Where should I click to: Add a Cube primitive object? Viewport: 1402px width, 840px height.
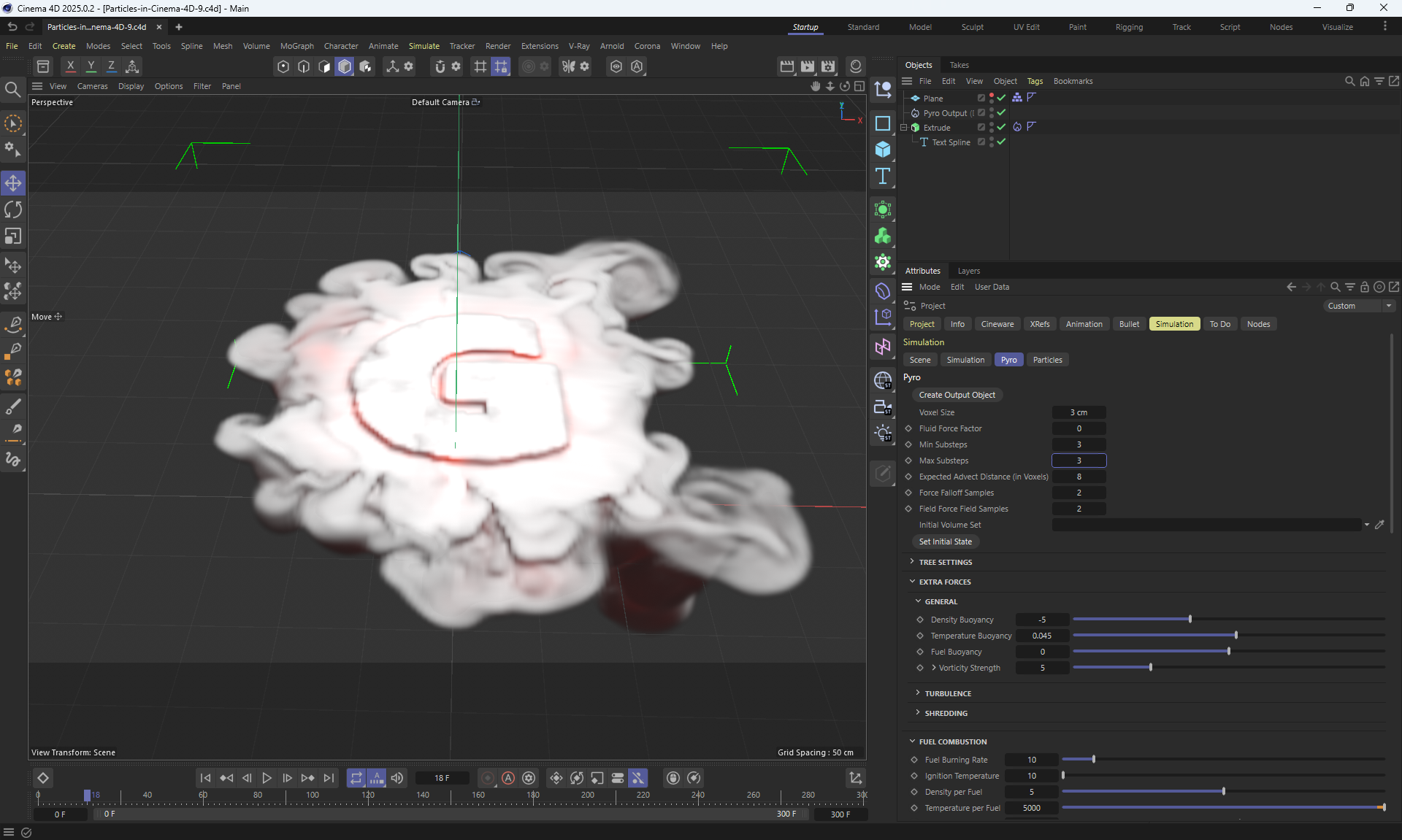[883, 150]
